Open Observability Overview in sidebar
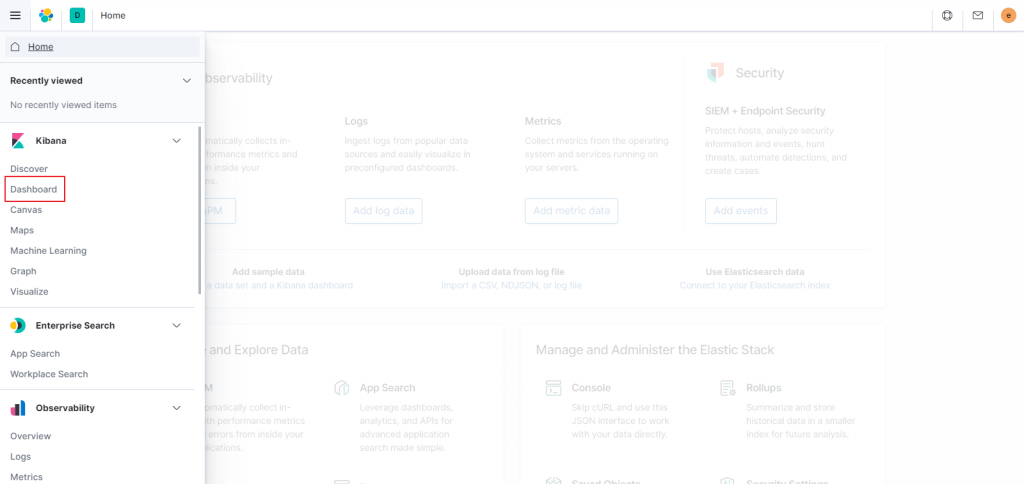 (31, 436)
